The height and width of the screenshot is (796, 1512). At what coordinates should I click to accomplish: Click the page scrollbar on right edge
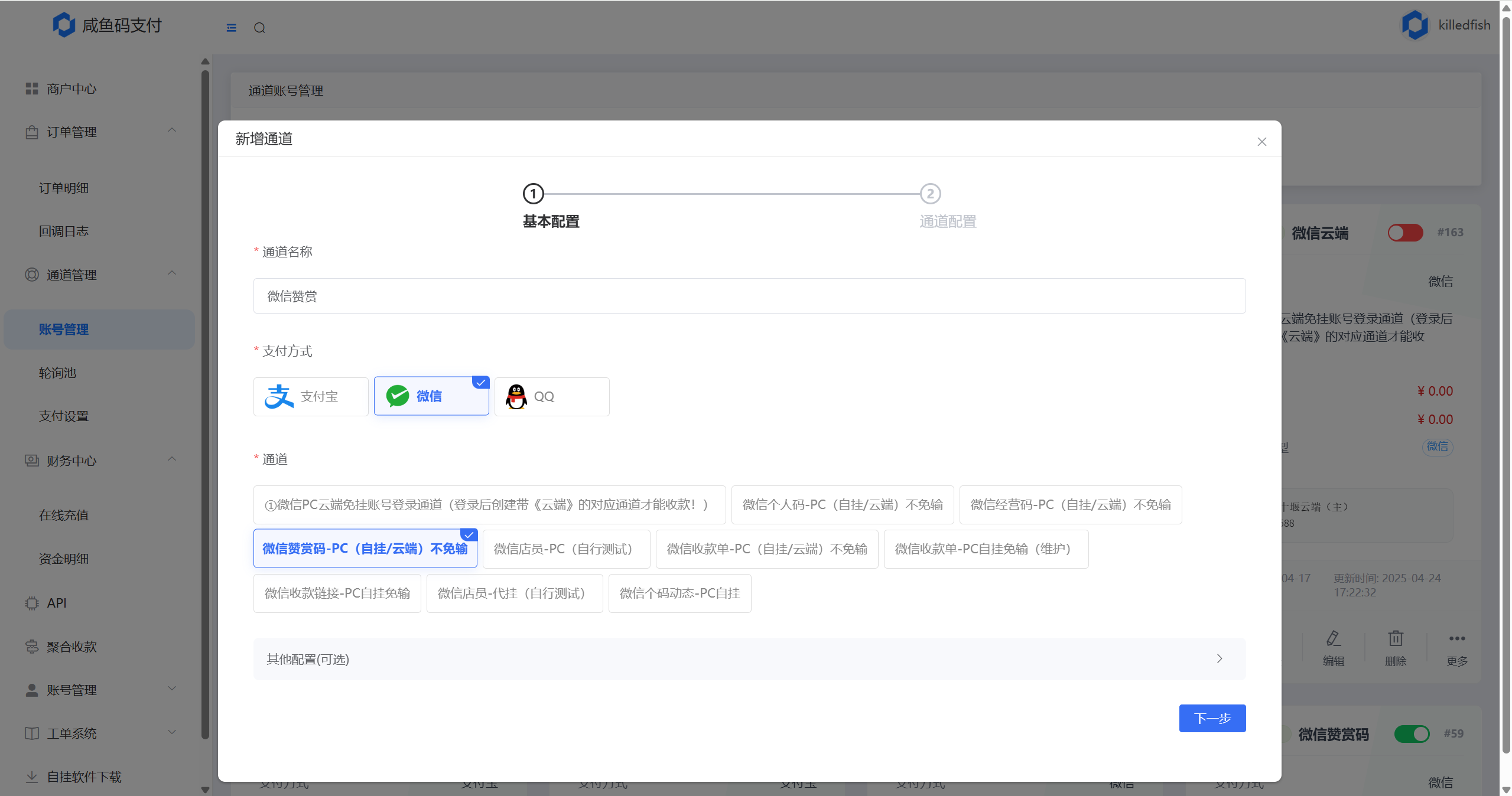(1506, 384)
